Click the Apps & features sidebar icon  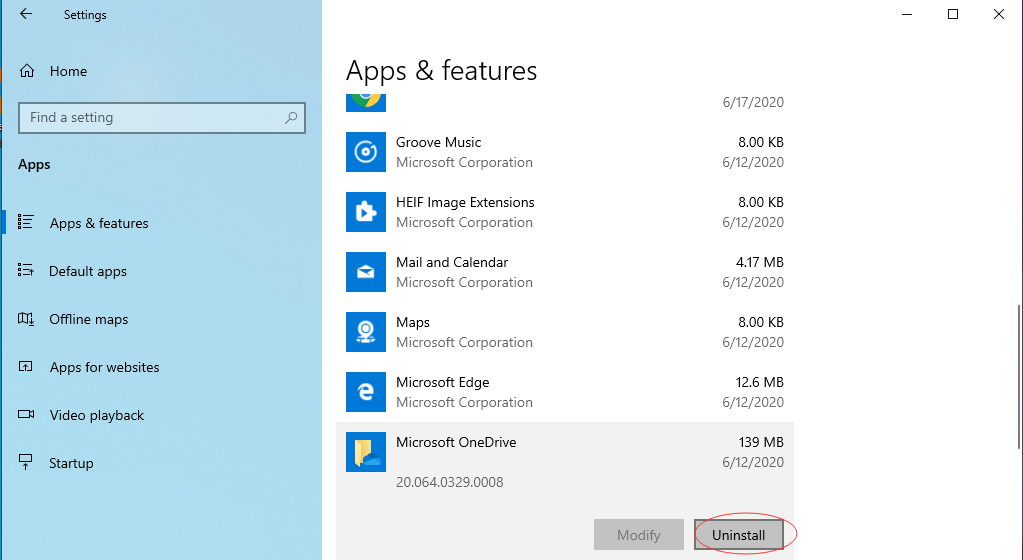click(x=25, y=222)
